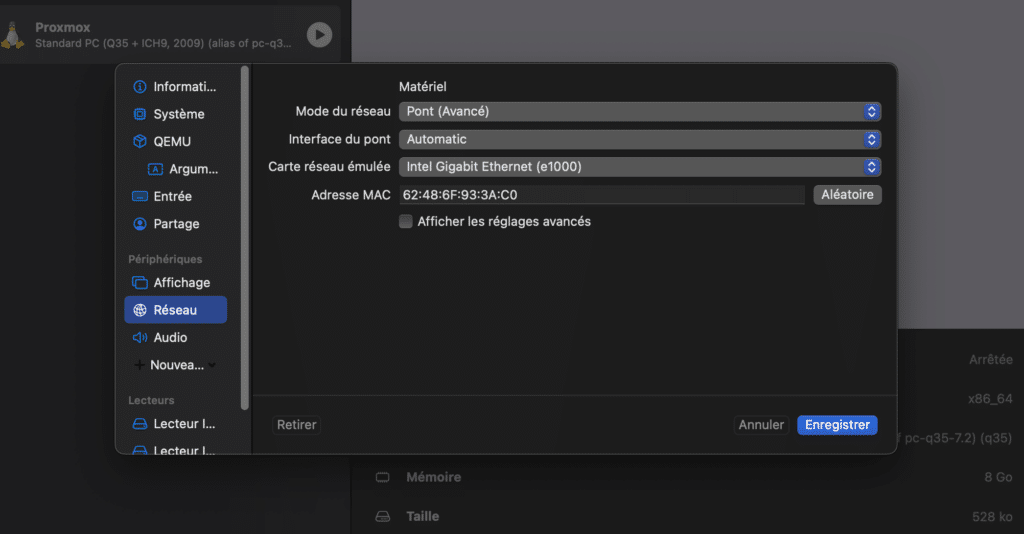
Task: Open the Entrée settings section
Action: point(176,196)
